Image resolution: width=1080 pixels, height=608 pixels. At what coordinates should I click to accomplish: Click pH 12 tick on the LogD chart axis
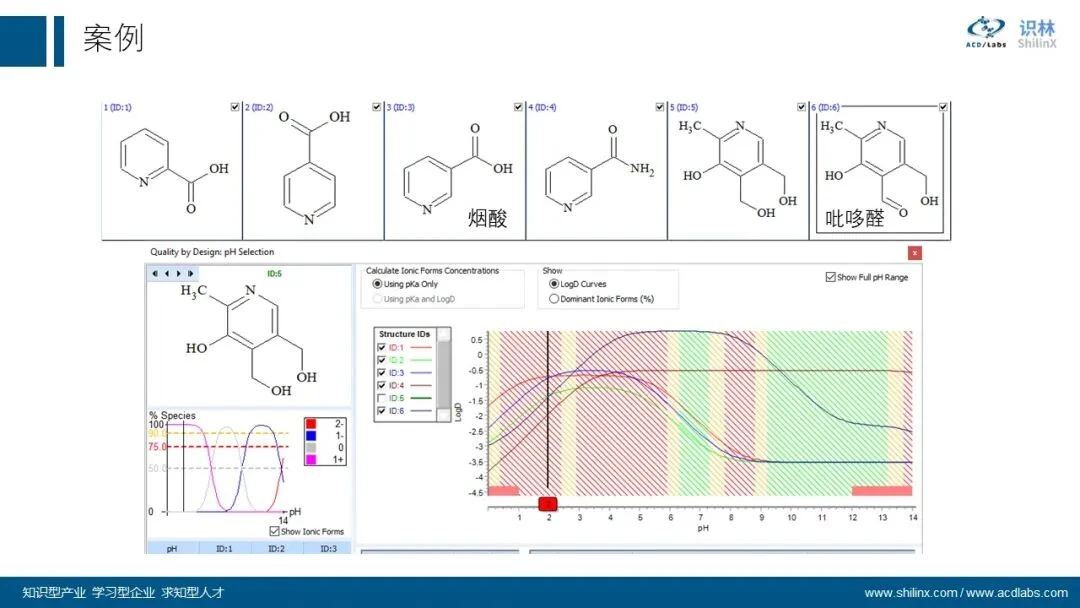coord(852,517)
